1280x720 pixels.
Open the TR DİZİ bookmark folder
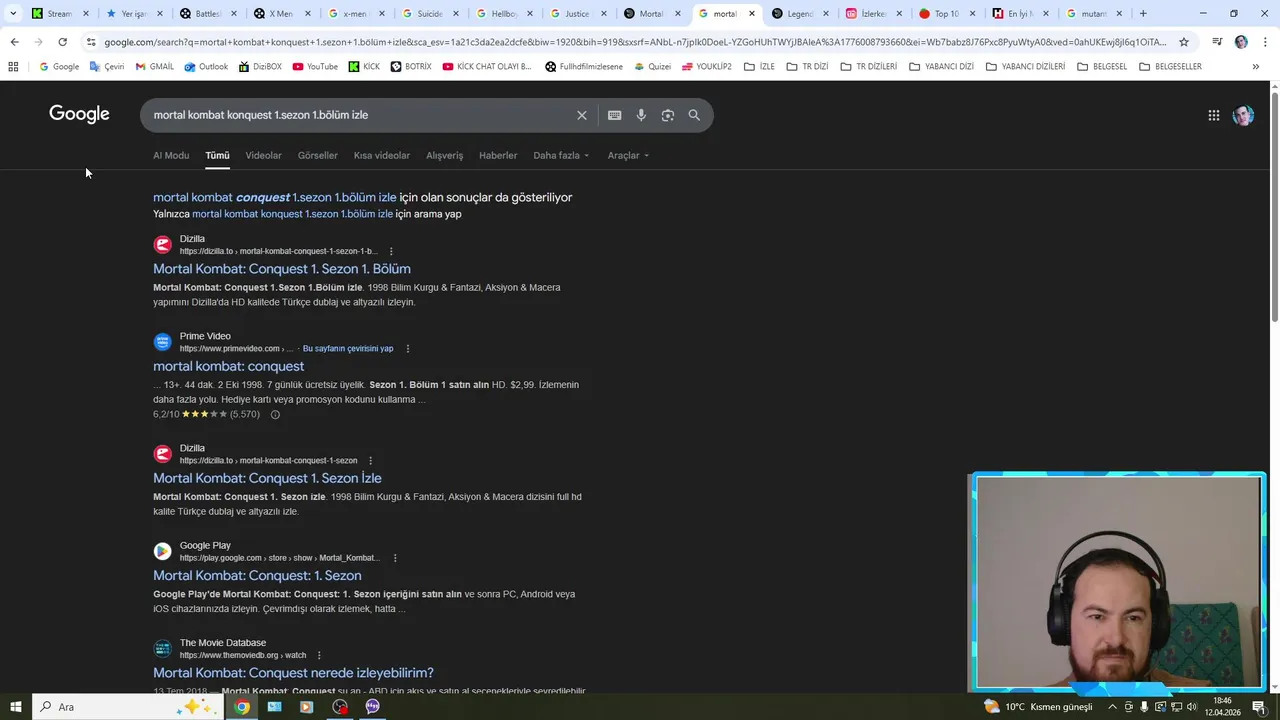click(807, 67)
